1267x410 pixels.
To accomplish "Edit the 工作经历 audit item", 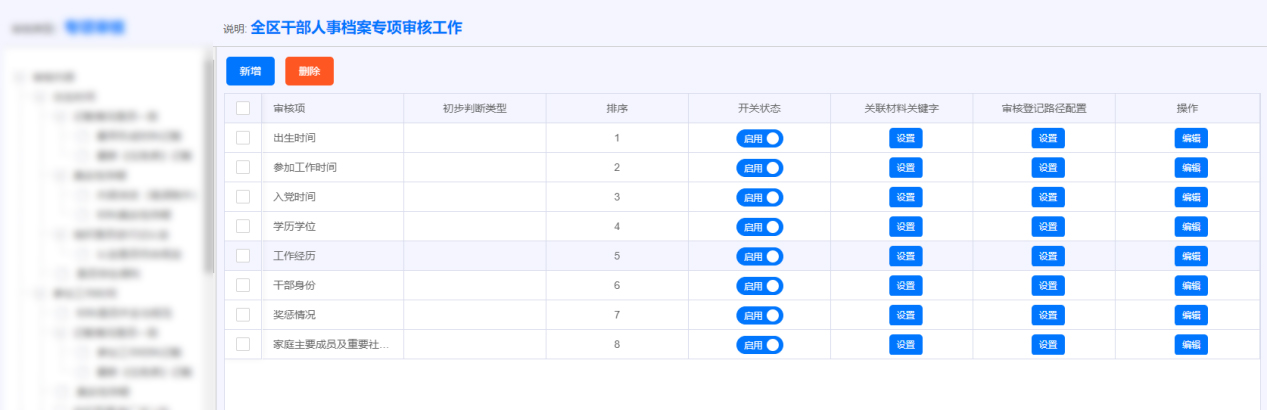I will (1190, 256).
